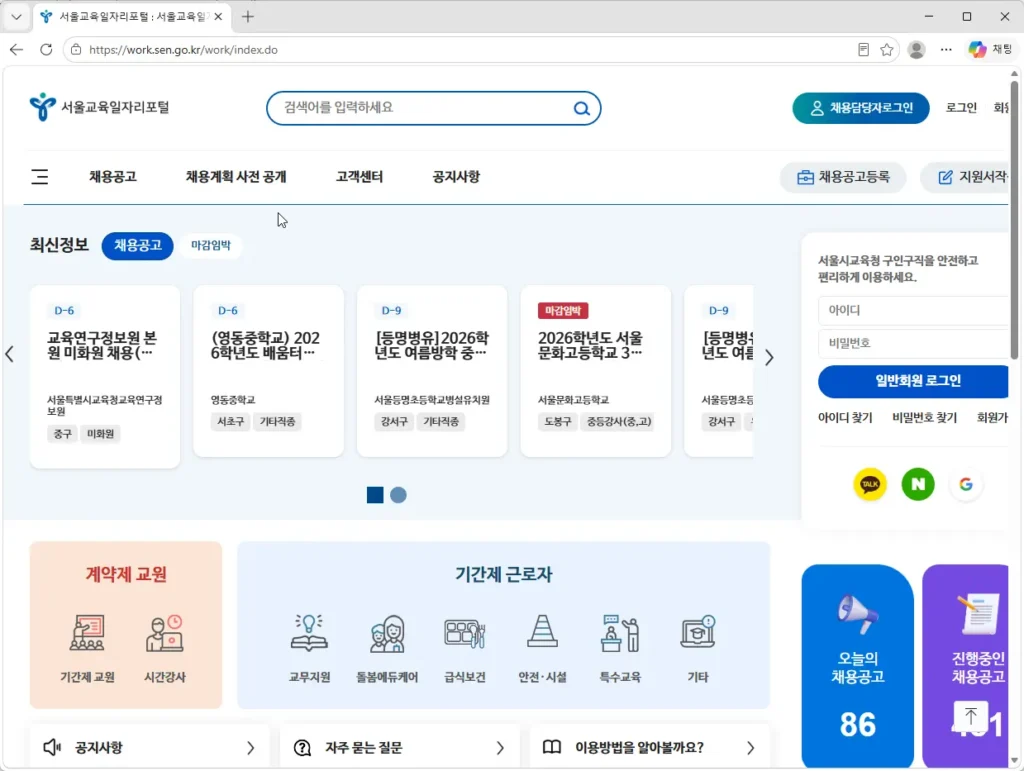
Task: Open the Copilot 채팅 button
Action: click(x=991, y=50)
